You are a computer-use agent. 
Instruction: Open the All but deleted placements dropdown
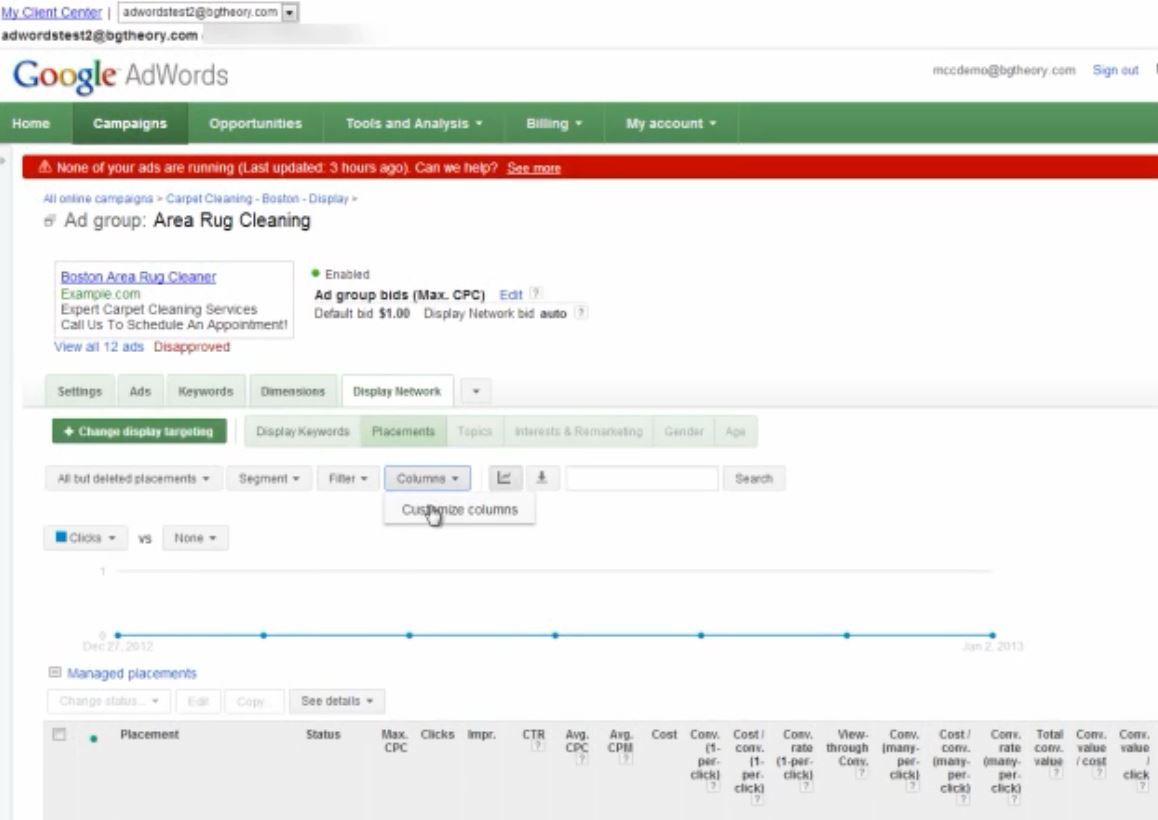pos(134,479)
